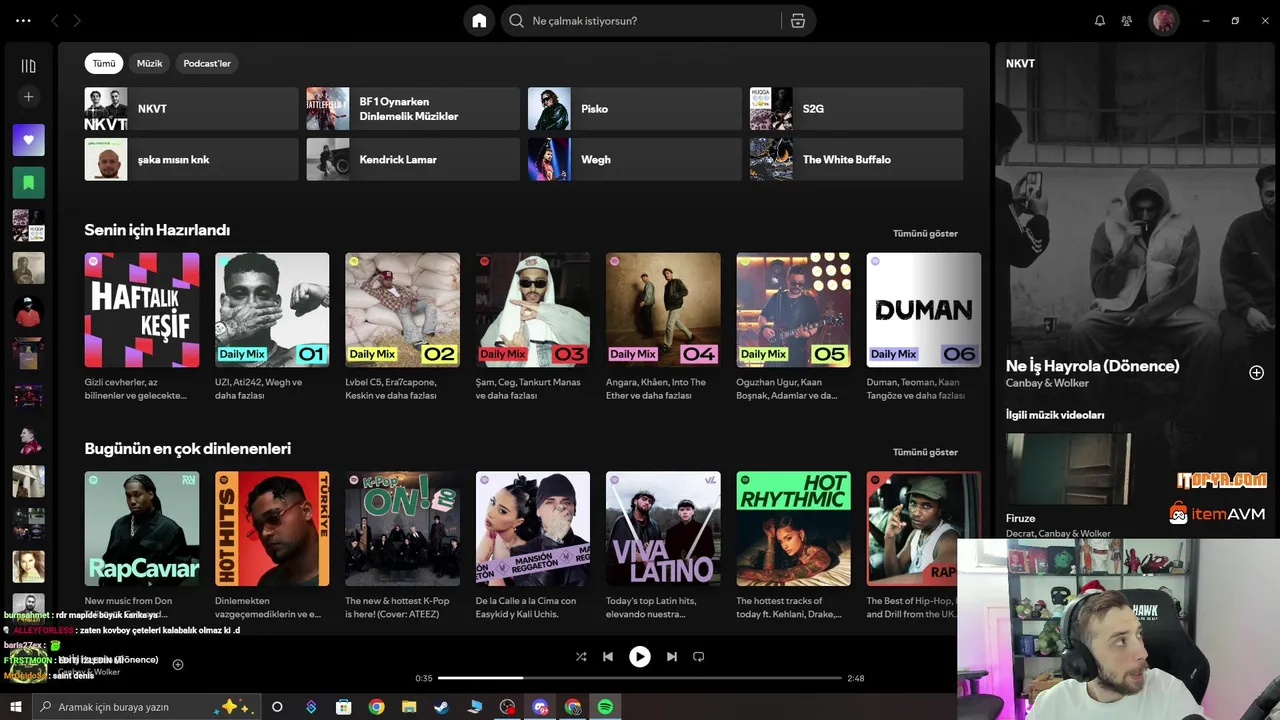Add current song via bottom-bar plus icon
Image resolution: width=1280 pixels, height=720 pixels.
tap(178, 664)
